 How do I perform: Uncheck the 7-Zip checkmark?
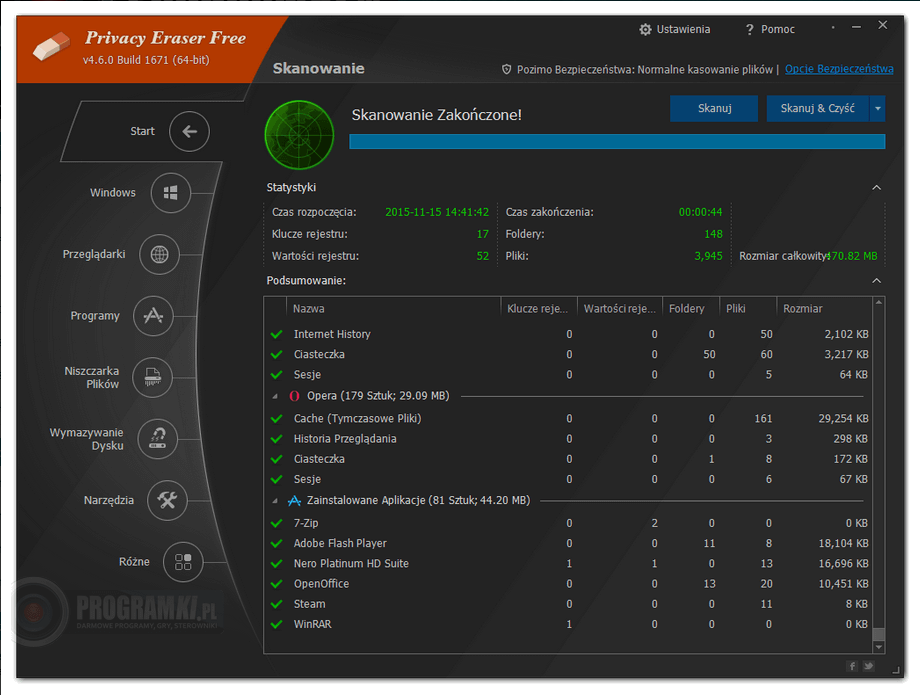[x=276, y=523]
